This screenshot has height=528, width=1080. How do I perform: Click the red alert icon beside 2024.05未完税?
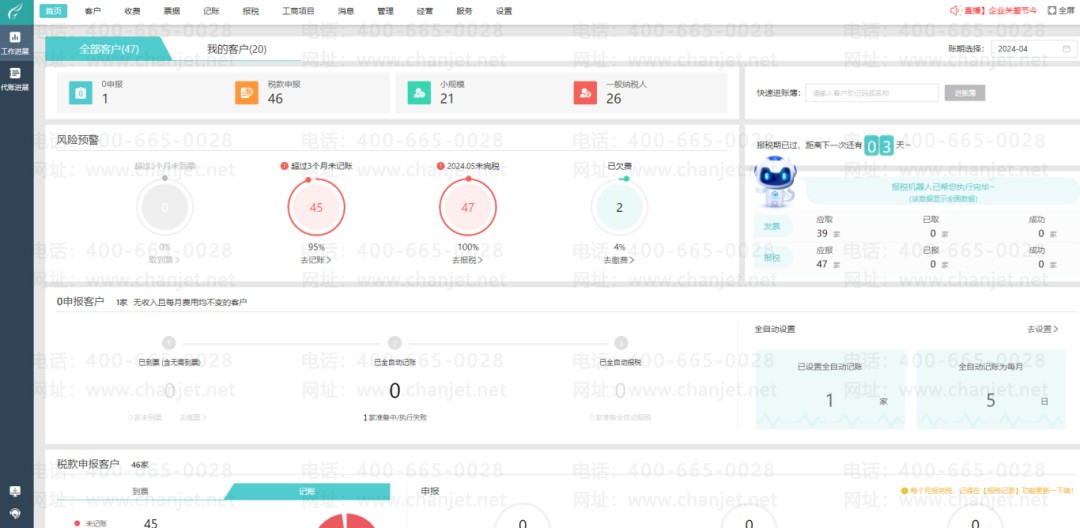(439, 166)
